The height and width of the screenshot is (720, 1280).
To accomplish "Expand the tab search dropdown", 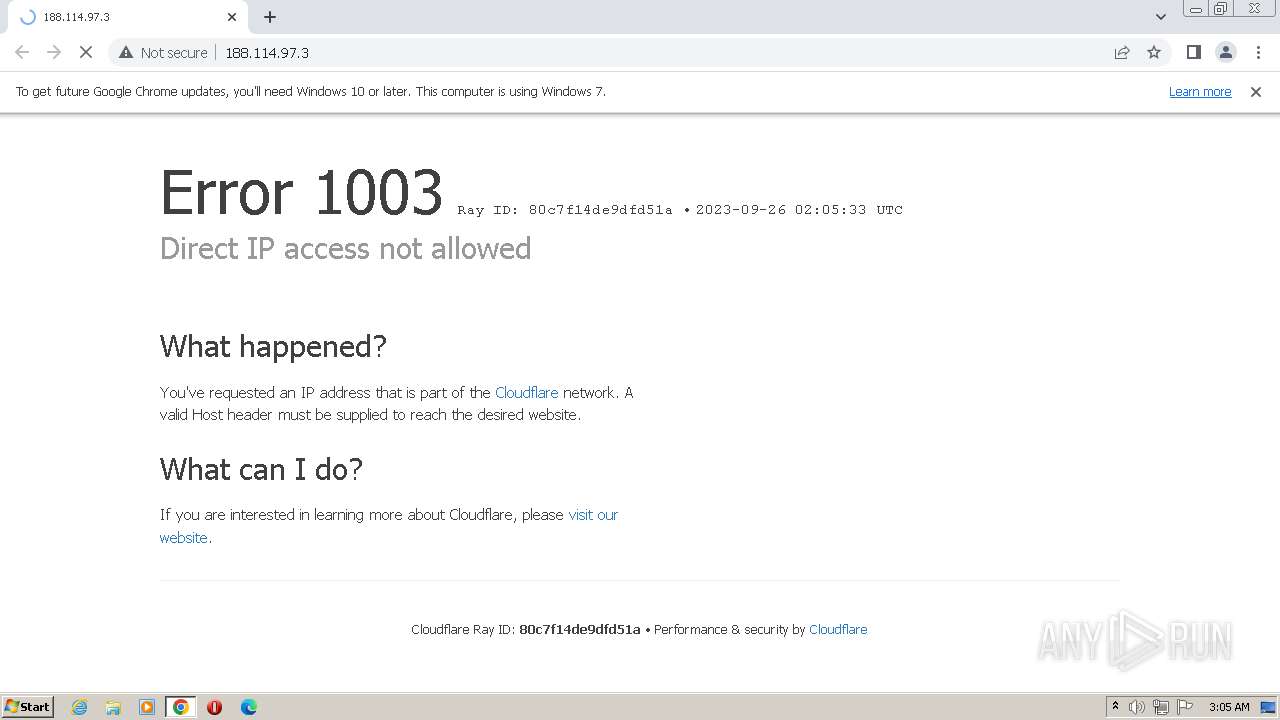I will pyautogui.click(x=1160, y=17).
